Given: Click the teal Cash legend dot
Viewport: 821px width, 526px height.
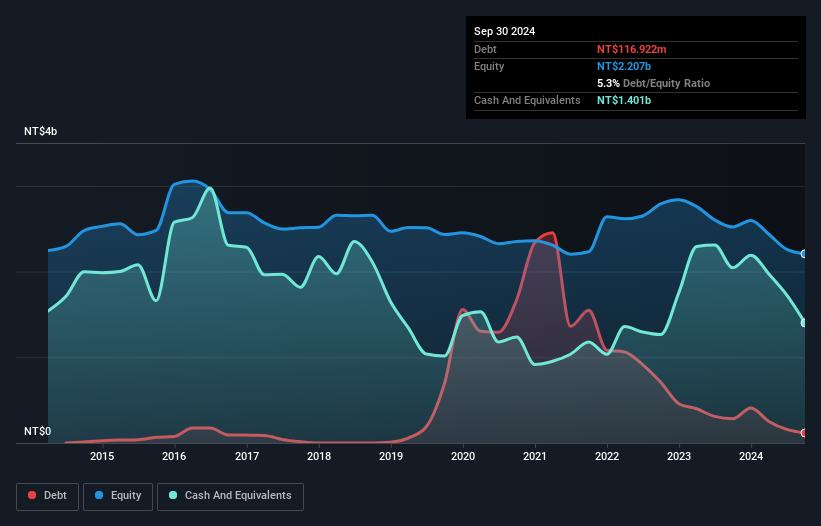Looking at the screenshot, I should pos(173,495).
